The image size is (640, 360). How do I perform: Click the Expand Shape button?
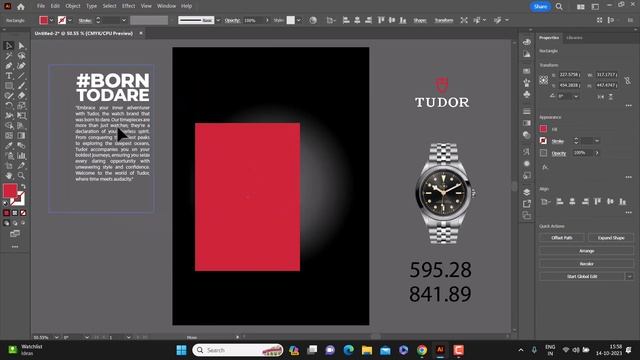(611, 238)
